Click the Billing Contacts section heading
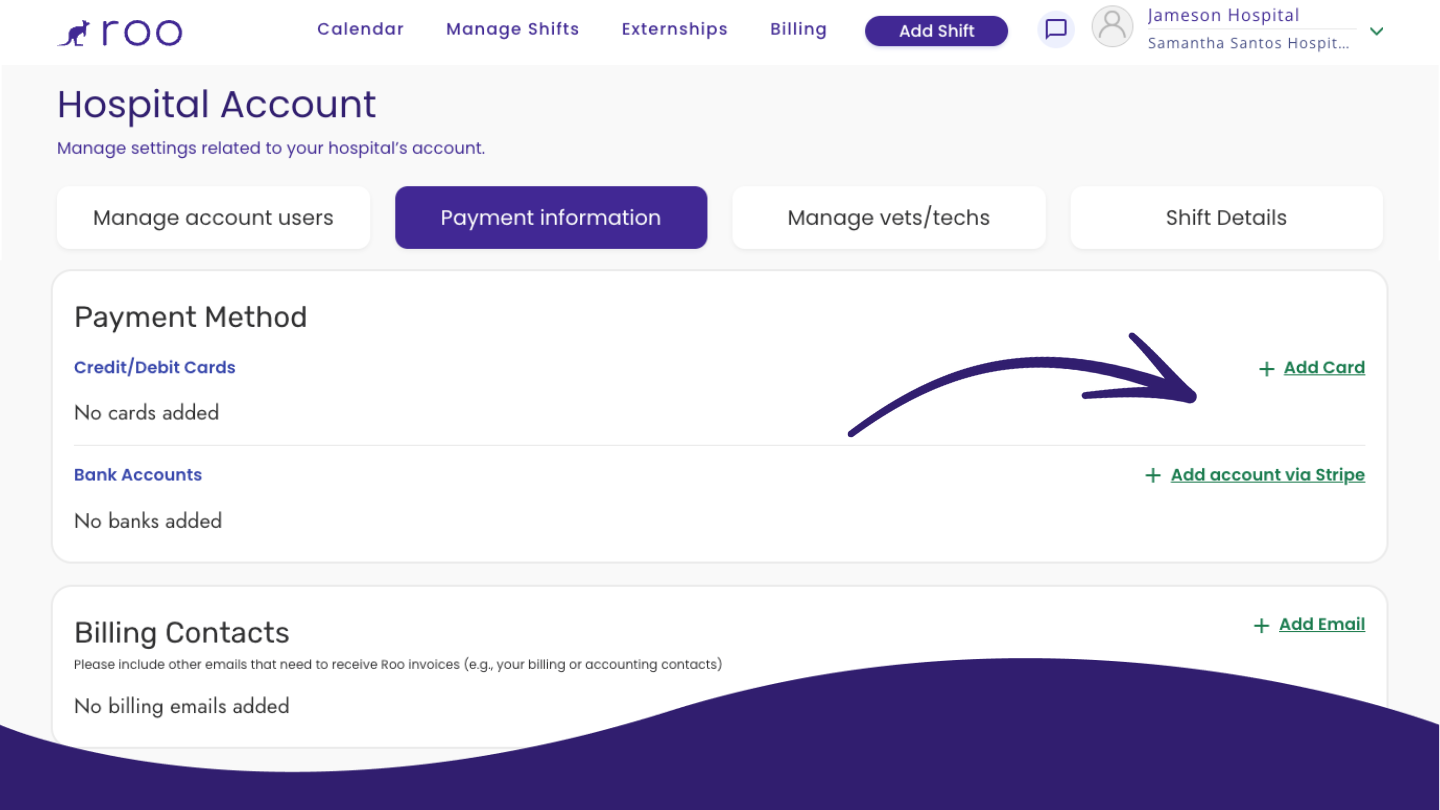 pos(181,633)
